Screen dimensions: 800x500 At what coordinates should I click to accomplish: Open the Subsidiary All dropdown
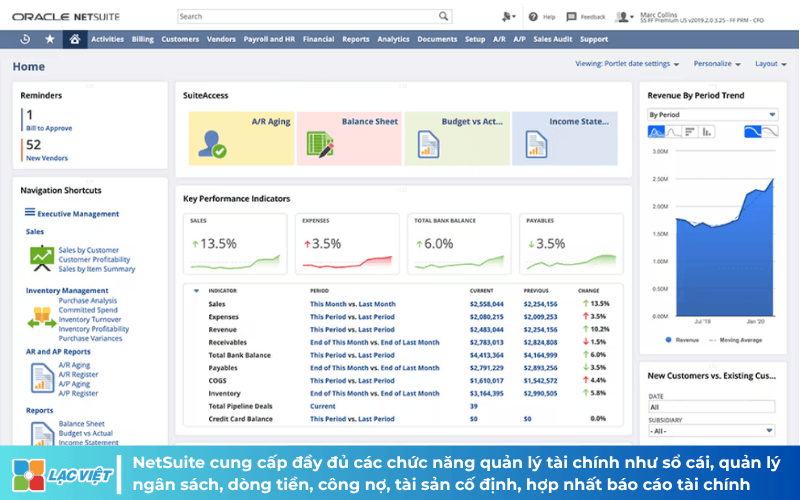tap(711, 431)
